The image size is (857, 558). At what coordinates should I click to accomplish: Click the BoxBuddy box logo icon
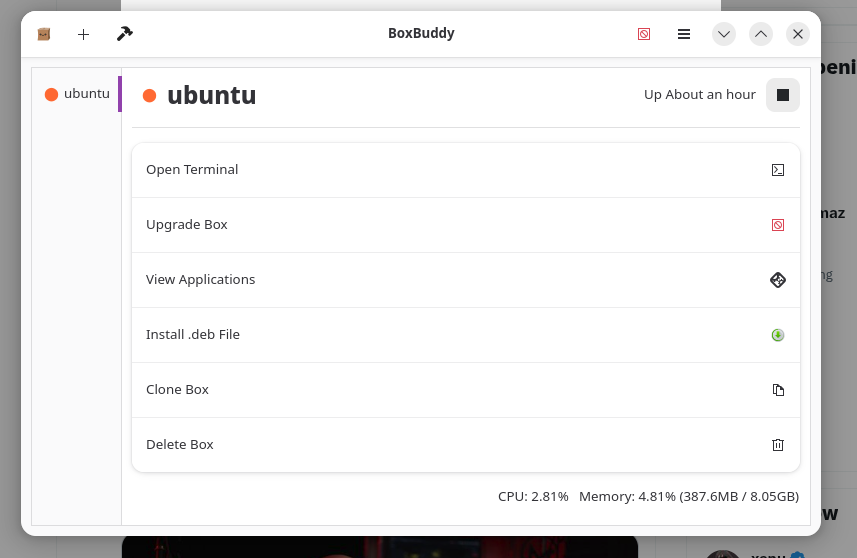point(44,34)
